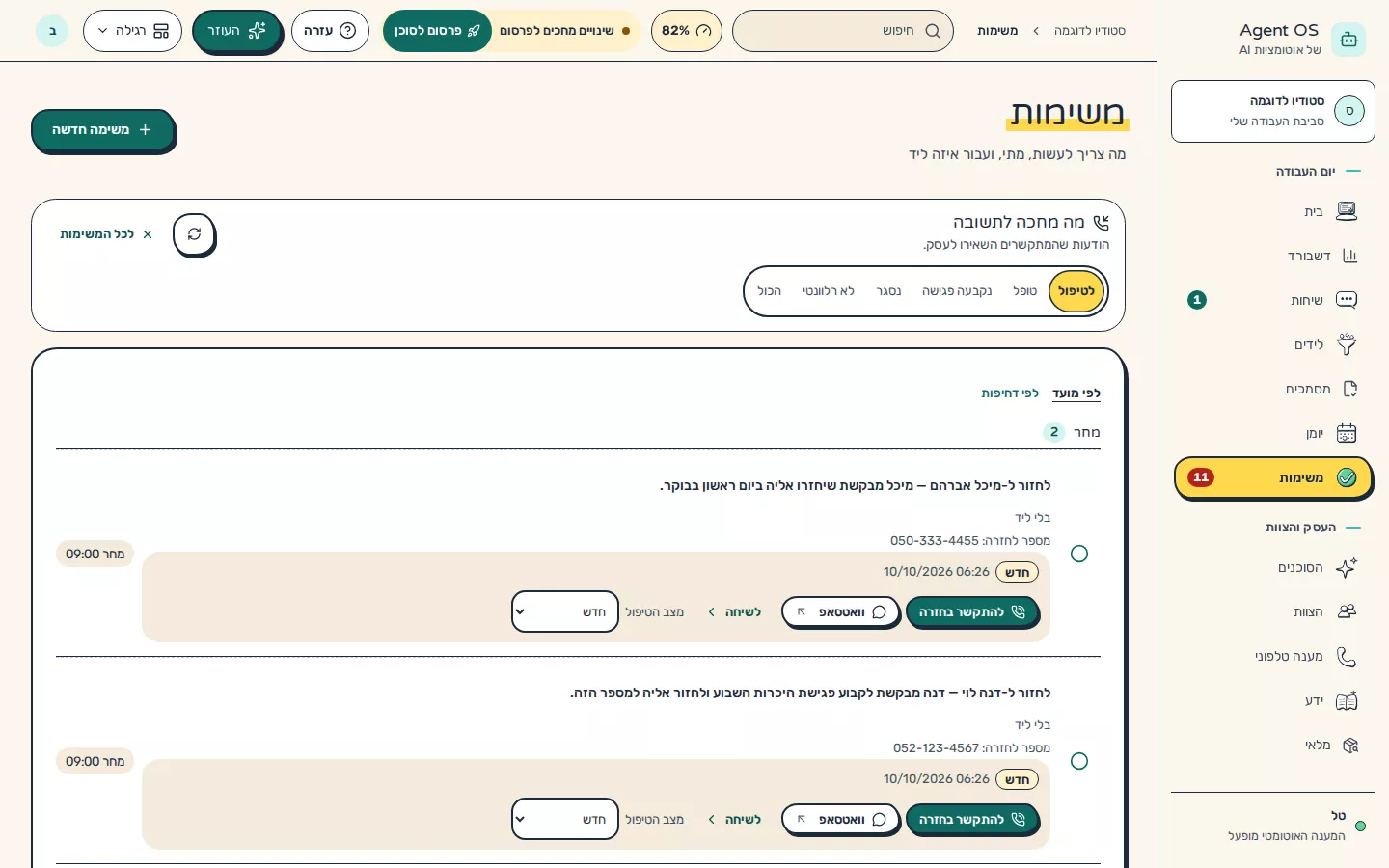Open בית (Home) in the sidebar
Screen dimensions: 1389x868
[1273, 211]
